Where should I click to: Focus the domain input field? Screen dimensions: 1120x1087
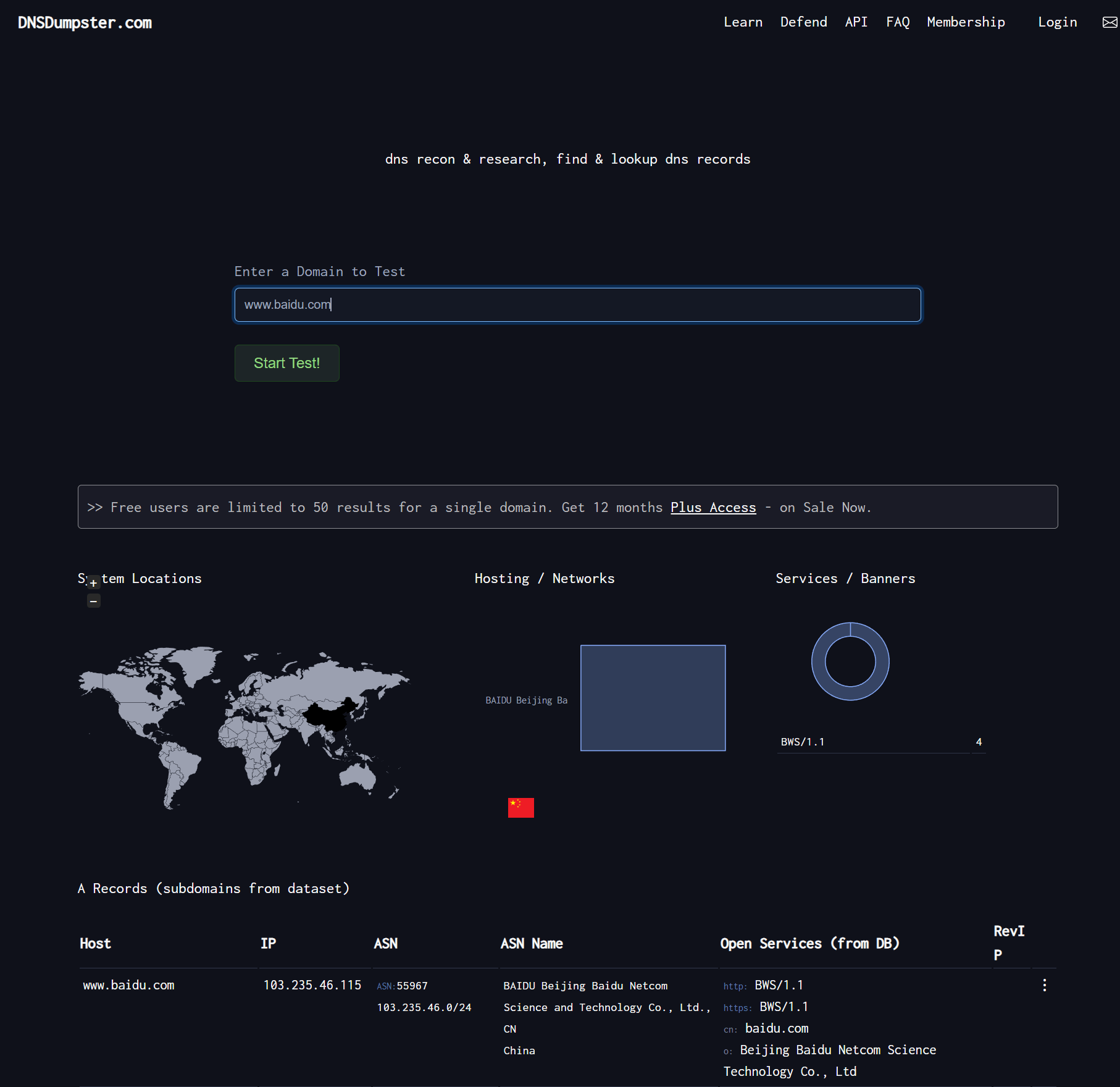tap(577, 304)
